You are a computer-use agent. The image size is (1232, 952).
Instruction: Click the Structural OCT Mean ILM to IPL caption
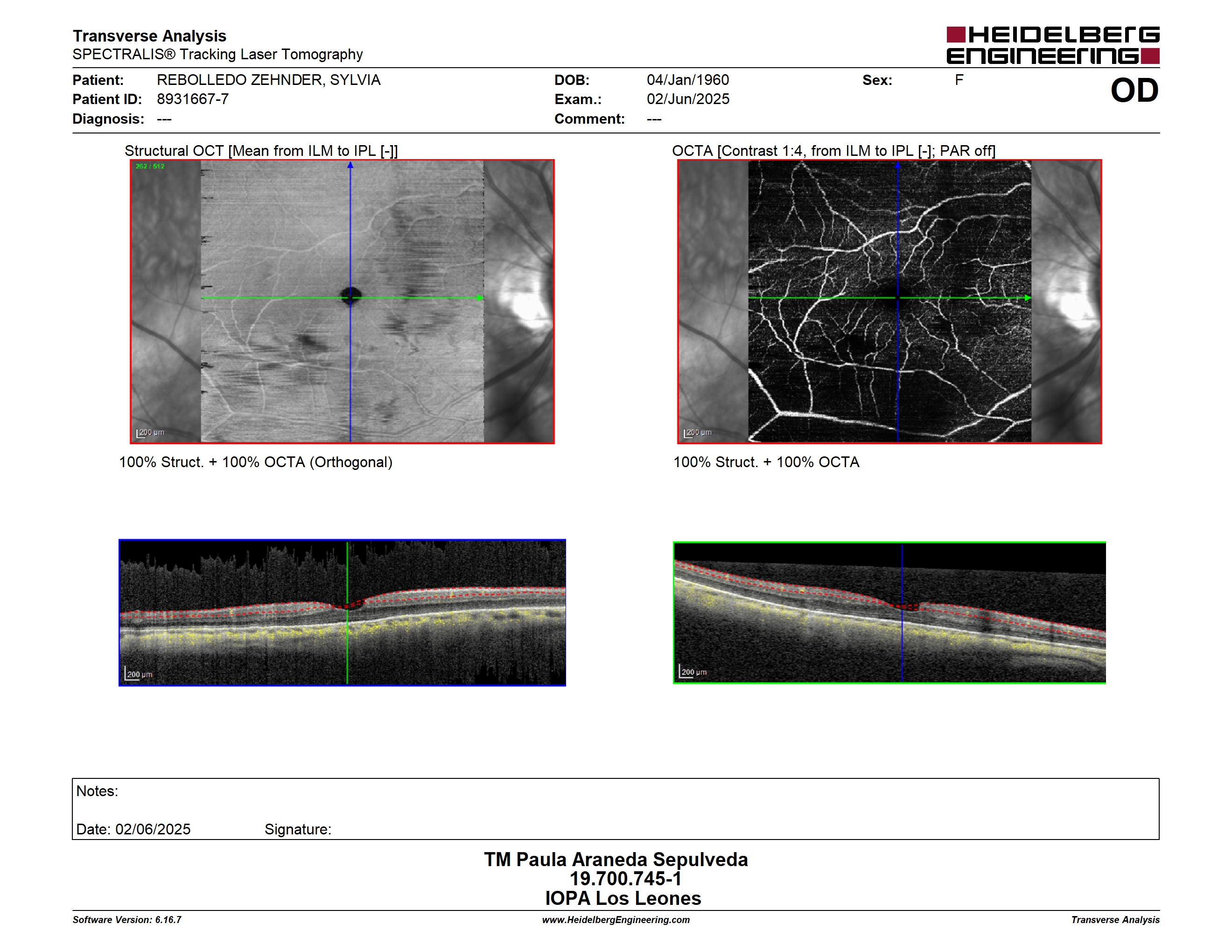coord(261,151)
